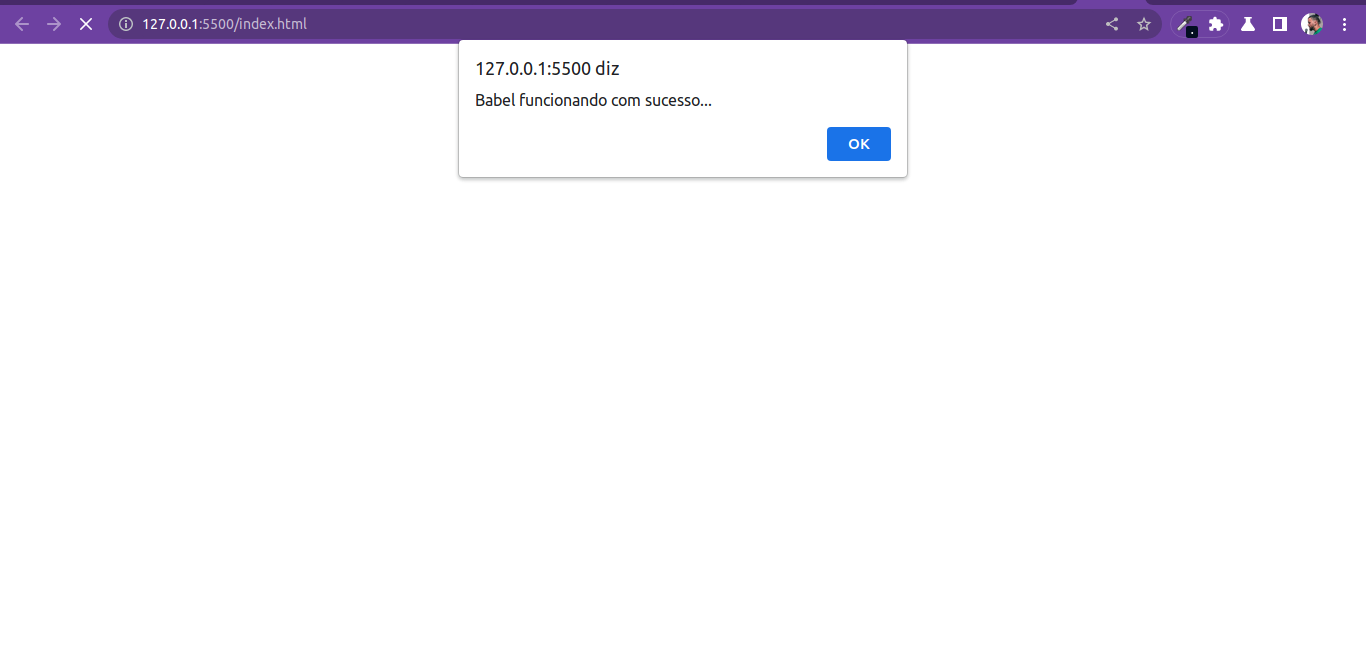Open Chrome three-dot menu
The height and width of the screenshot is (664, 1366).
(x=1344, y=24)
